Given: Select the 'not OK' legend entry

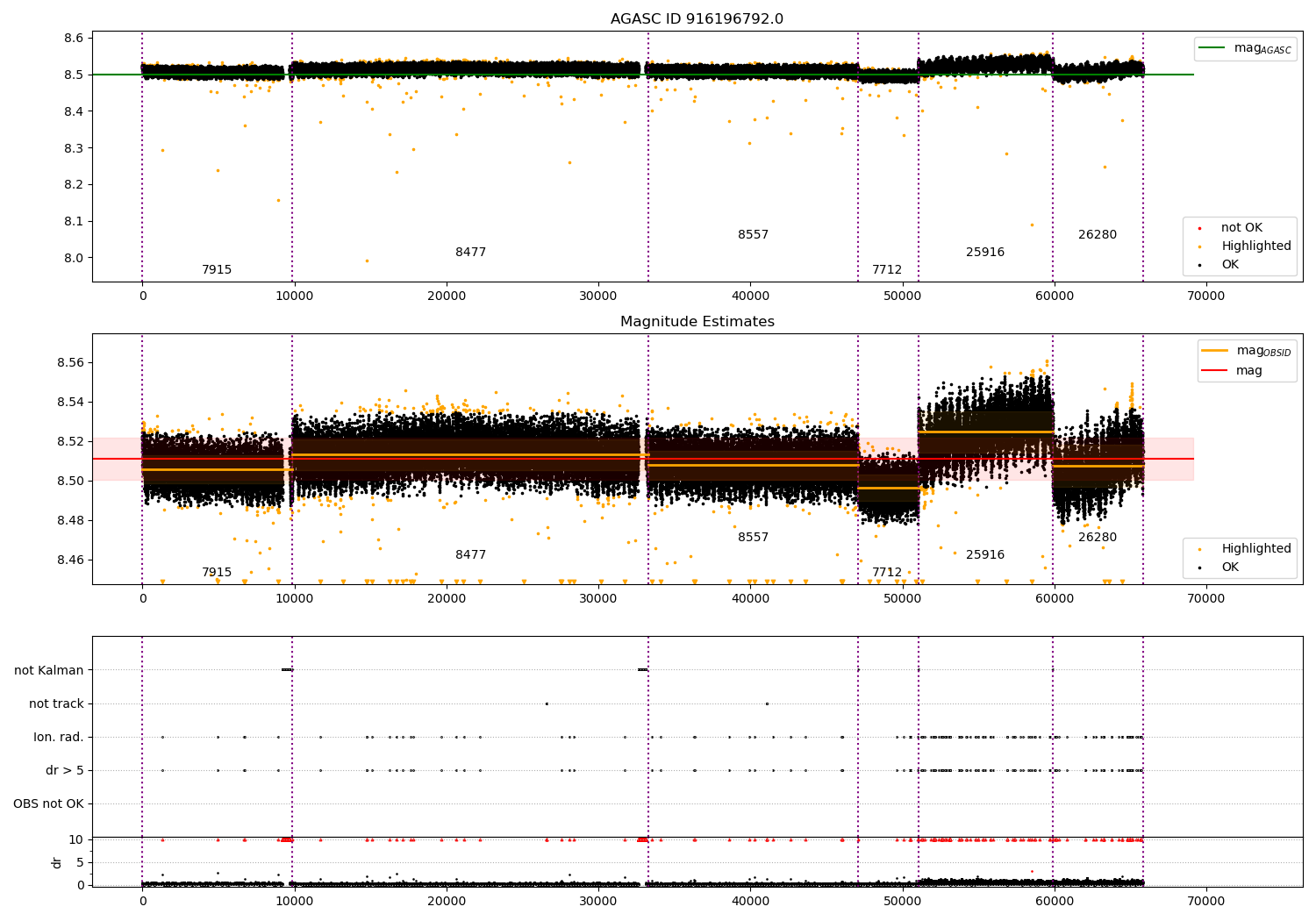Looking at the screenshot, I should point(1230,228).
